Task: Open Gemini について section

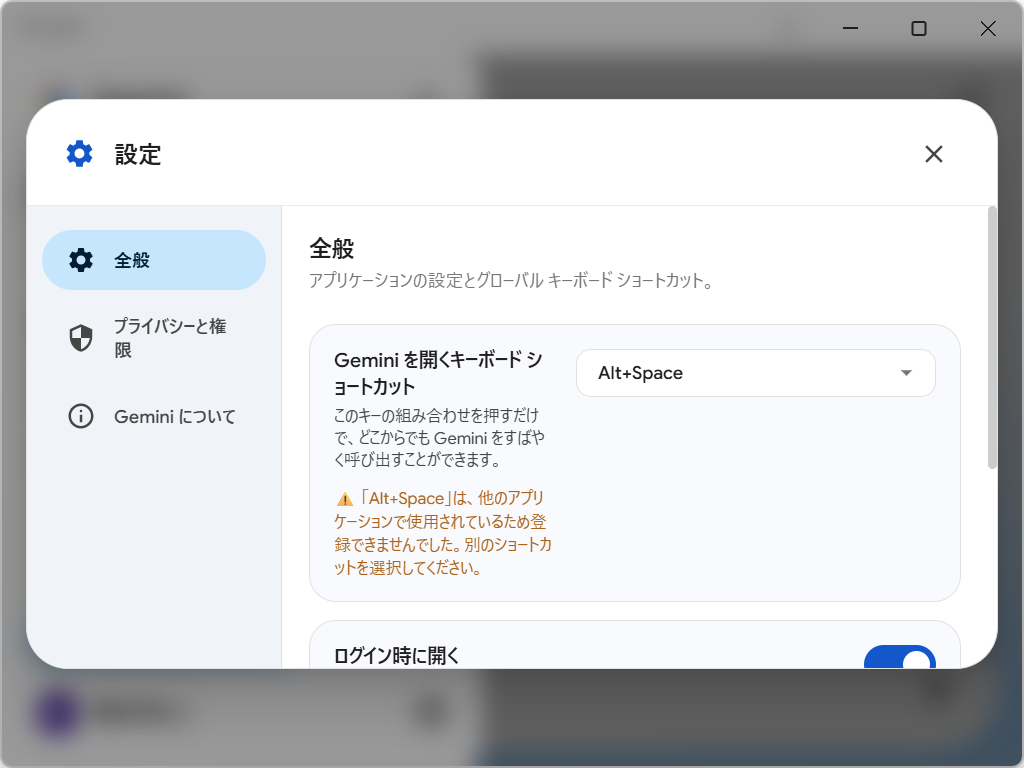Action: 154,416
